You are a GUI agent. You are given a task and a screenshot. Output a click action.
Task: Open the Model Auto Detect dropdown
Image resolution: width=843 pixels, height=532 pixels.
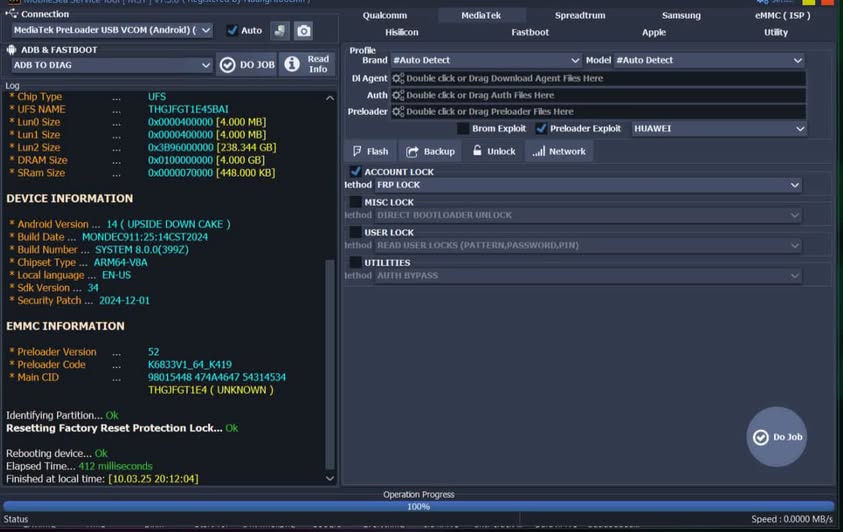710,60
